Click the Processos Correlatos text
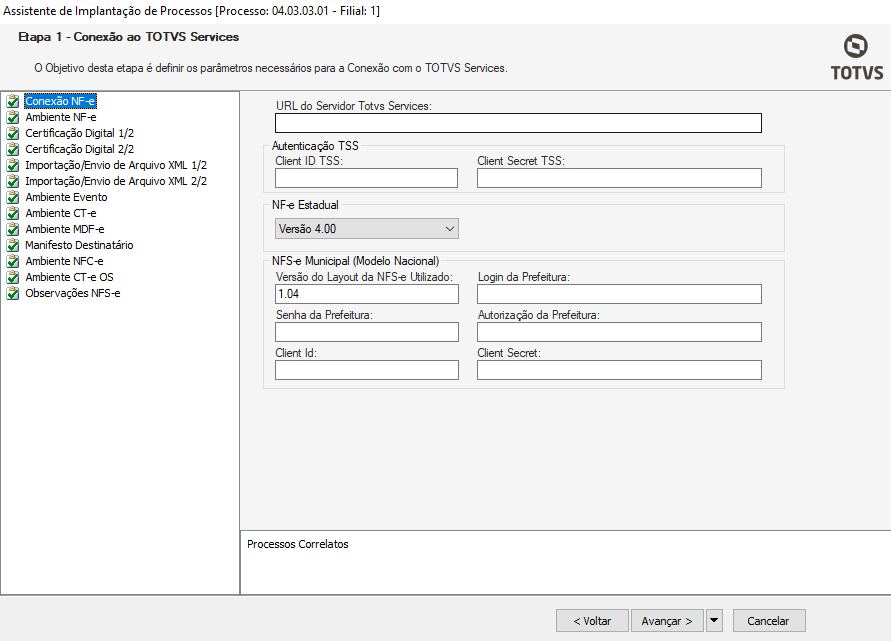 [x=298, y=544]
